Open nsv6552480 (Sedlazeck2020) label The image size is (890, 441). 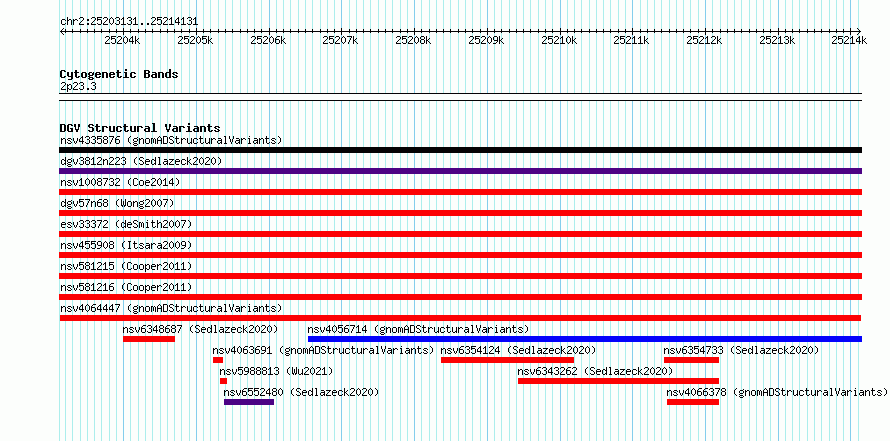(x=301, y=392)
